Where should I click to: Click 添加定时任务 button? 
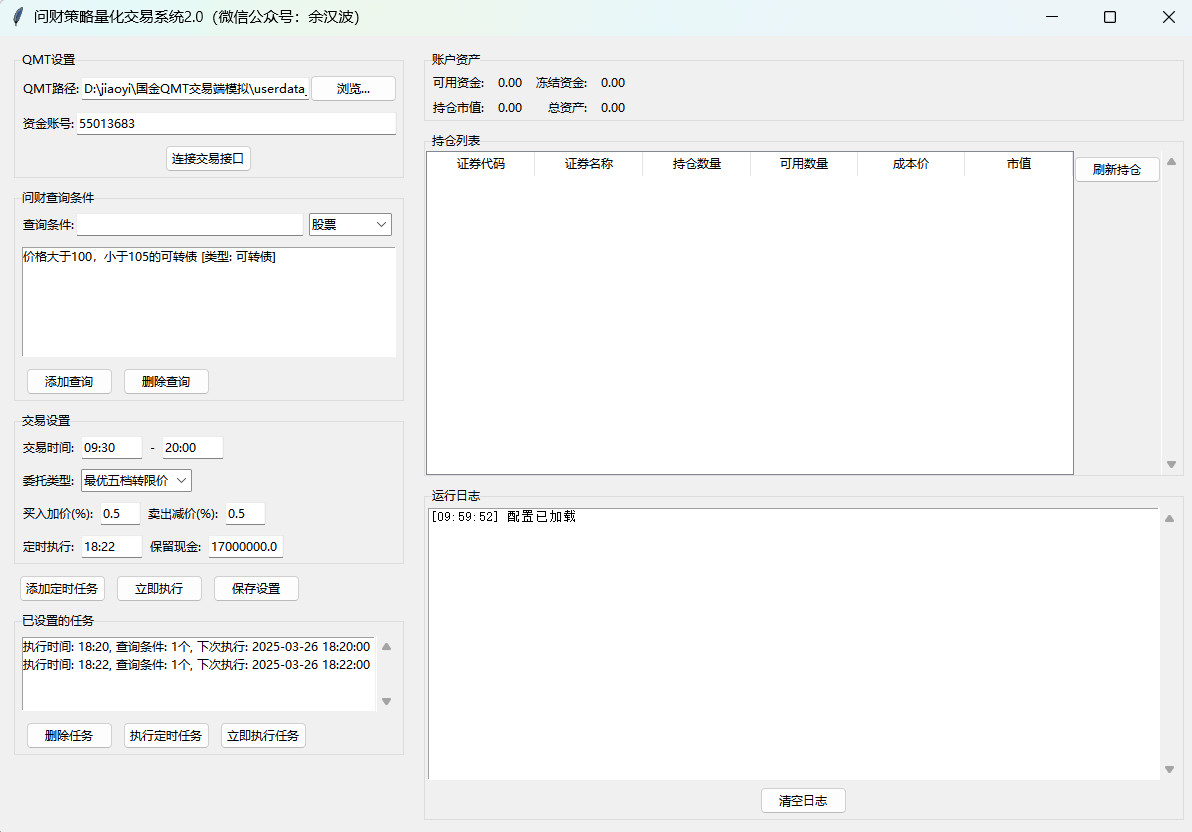[x=62, y=589]
